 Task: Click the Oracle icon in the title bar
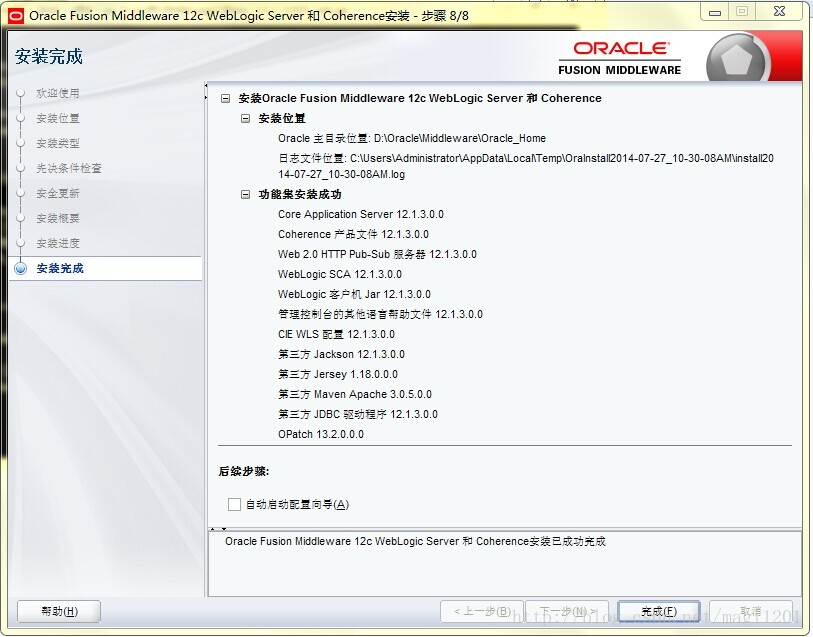pyautogui.click(x=16, y=16)
